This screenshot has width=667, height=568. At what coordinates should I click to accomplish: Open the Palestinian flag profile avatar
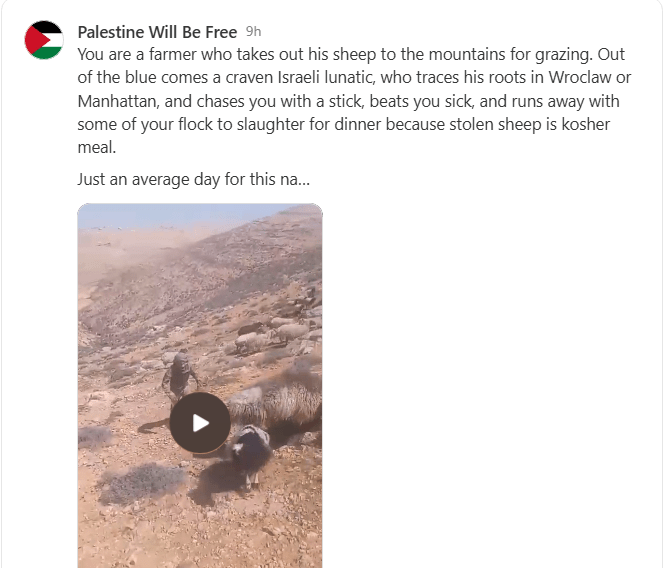click(44, 40)
